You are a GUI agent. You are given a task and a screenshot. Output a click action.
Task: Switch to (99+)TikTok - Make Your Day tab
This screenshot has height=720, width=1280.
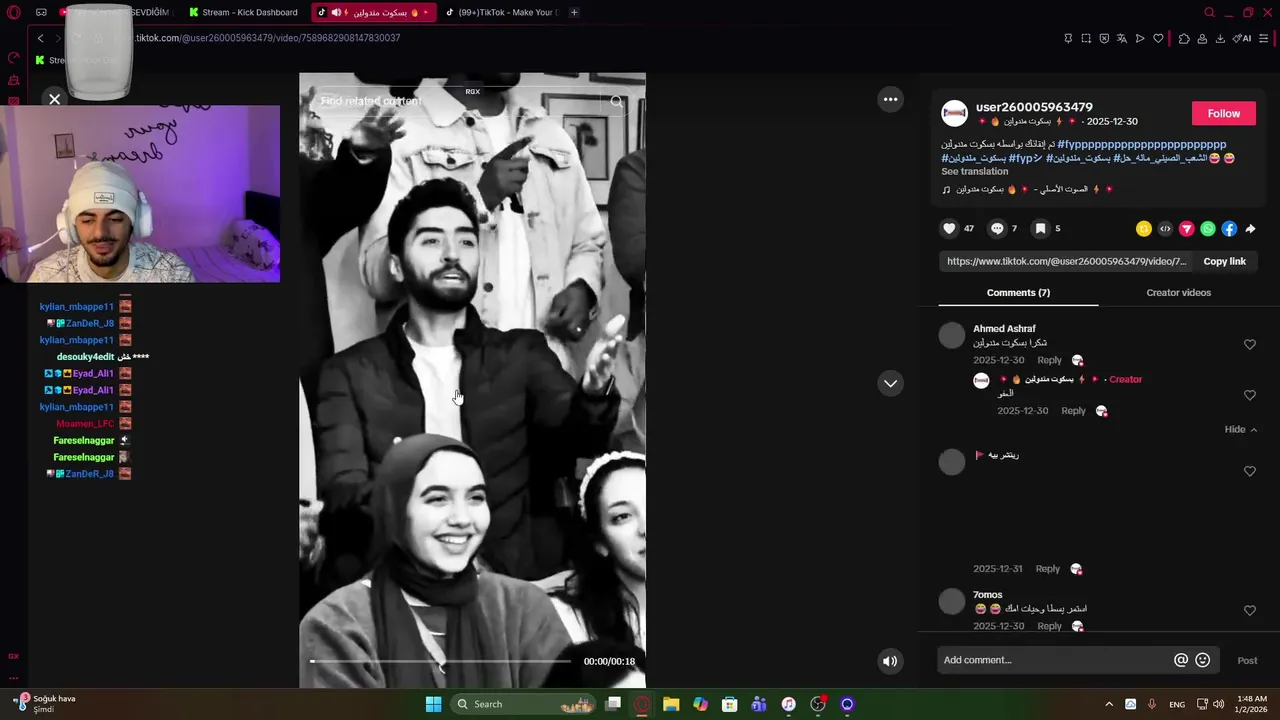[x=500, y=12]
